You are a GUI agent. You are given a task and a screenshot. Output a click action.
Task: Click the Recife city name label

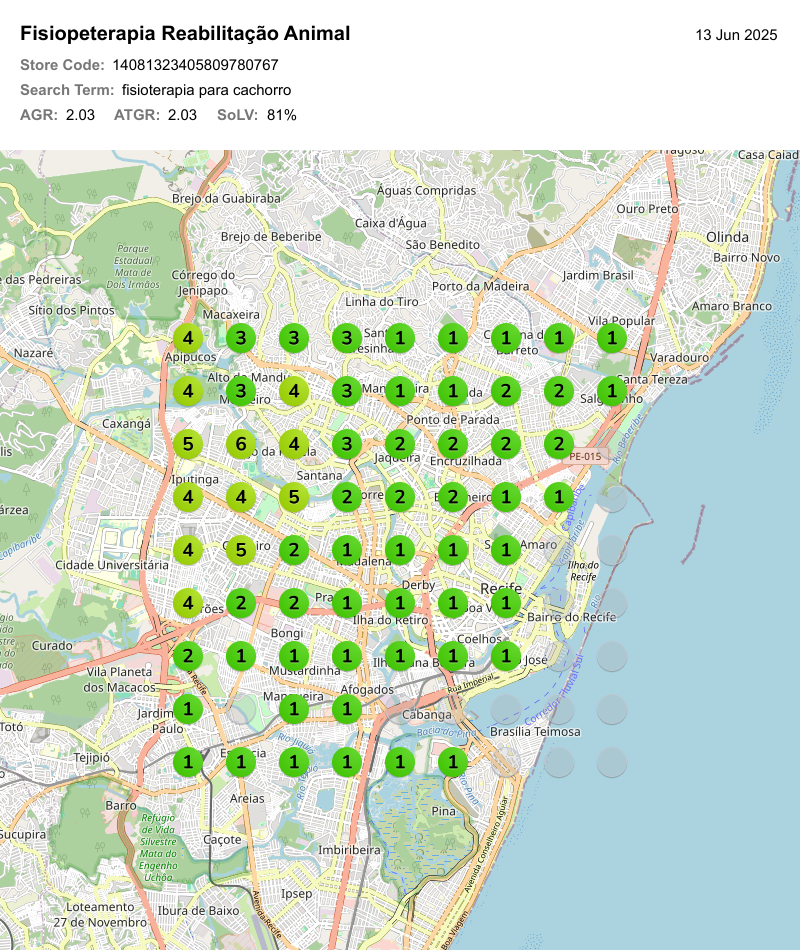(501, 587)
